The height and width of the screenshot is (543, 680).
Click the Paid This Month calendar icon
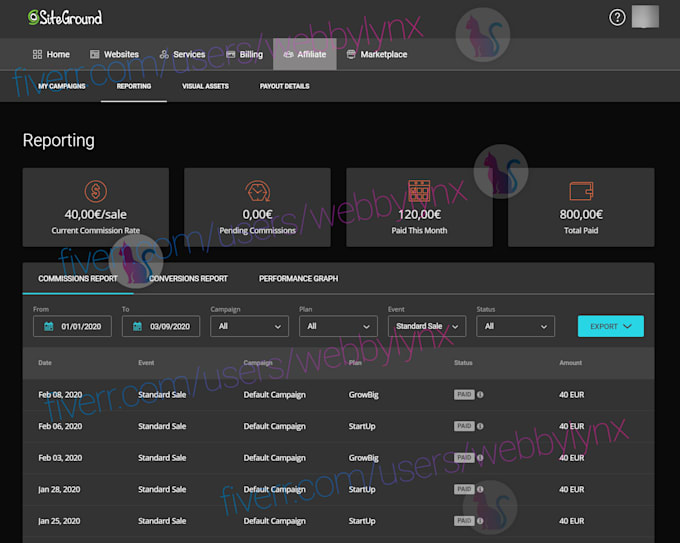(x=419, y=191)
